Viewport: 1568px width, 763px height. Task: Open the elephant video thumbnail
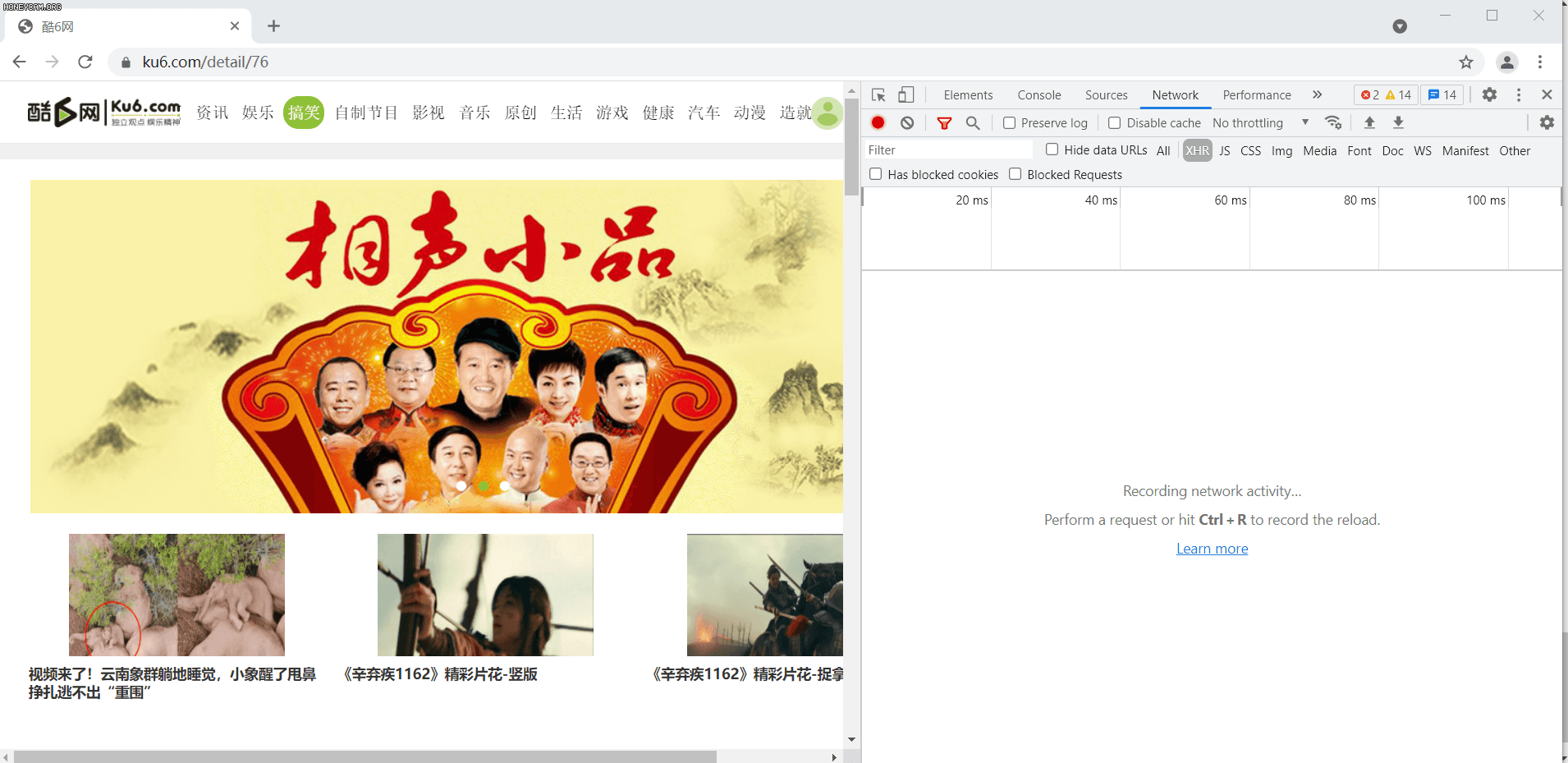click(177, 595)
